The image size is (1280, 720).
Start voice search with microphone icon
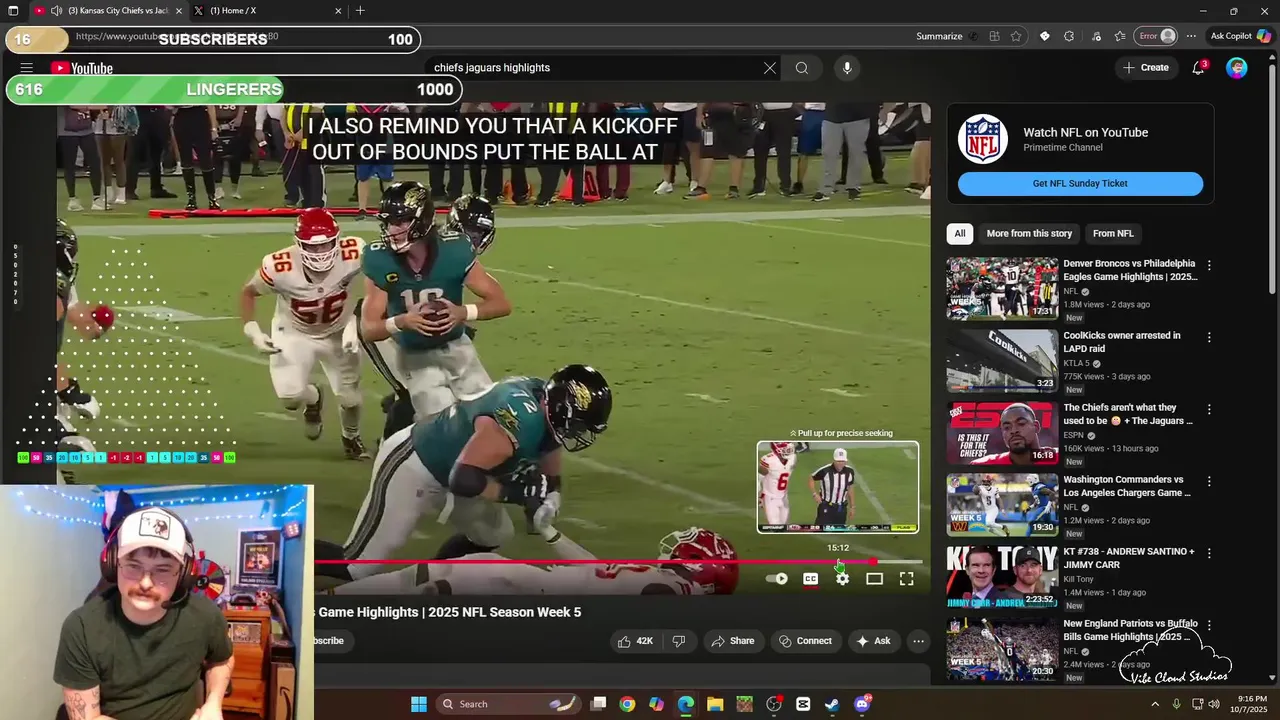(x=847, y=68)
